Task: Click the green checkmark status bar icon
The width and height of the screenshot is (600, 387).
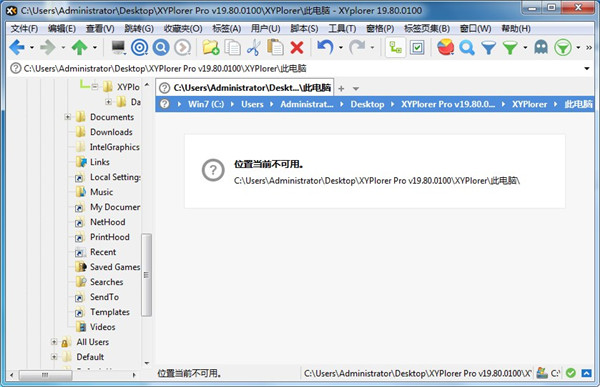Action: point(571,373)
